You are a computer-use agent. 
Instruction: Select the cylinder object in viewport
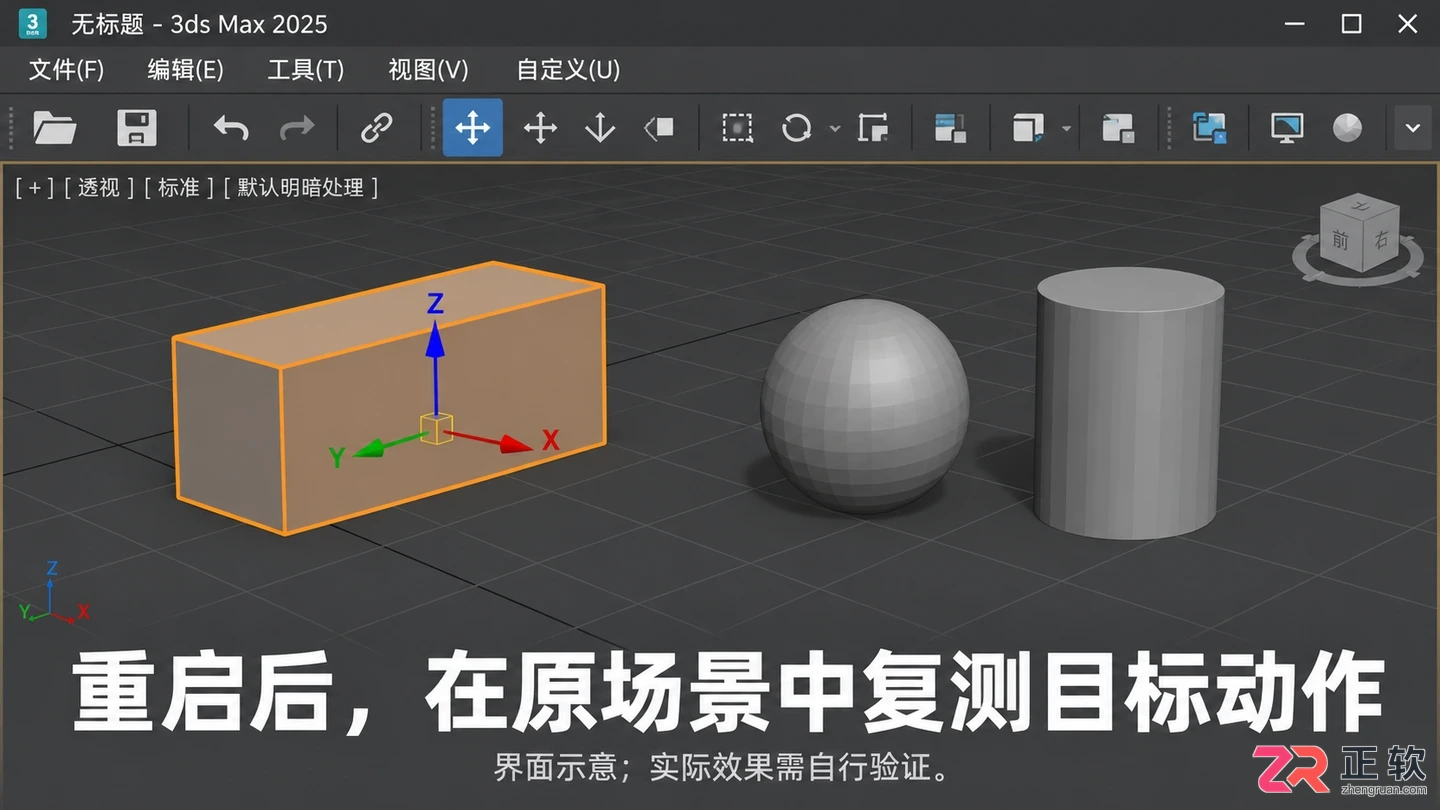coord(1130,402)
